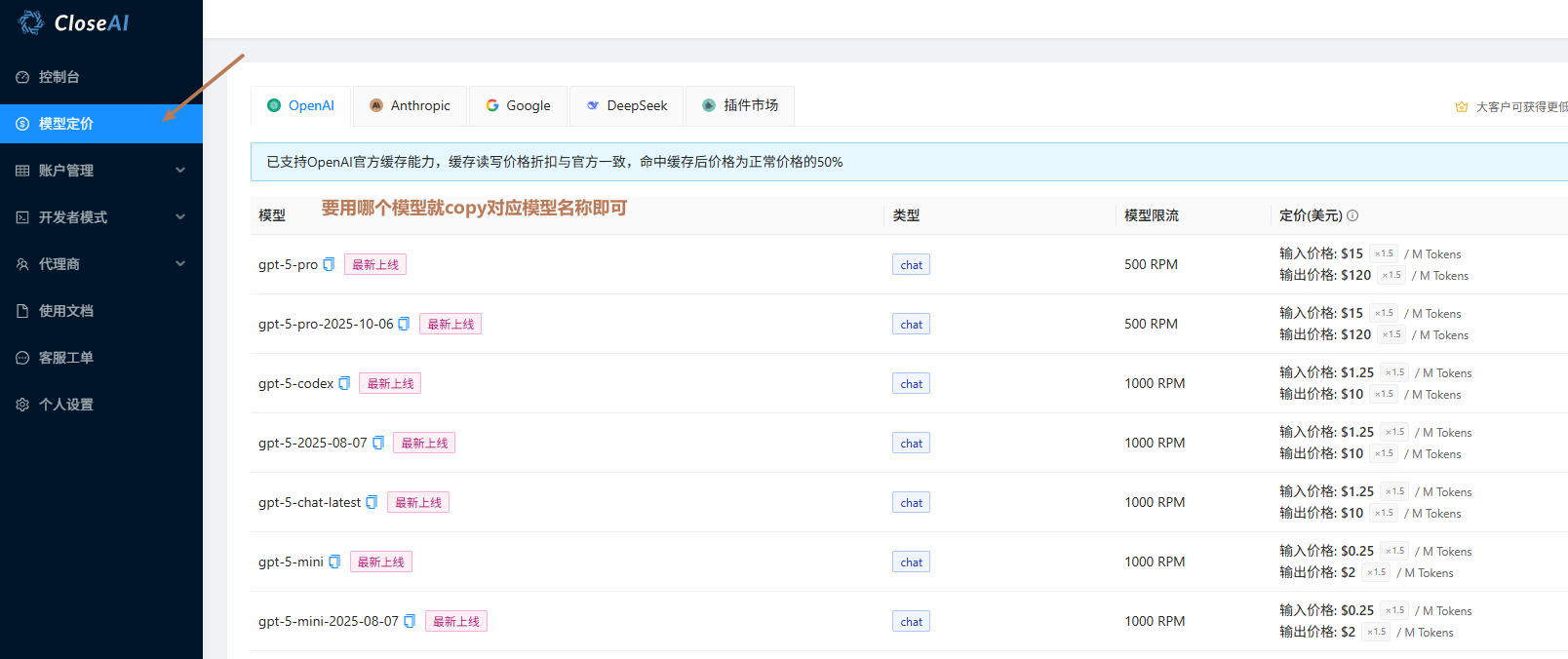
Task: Switch to the Google tab
Action: pos(519,105)
